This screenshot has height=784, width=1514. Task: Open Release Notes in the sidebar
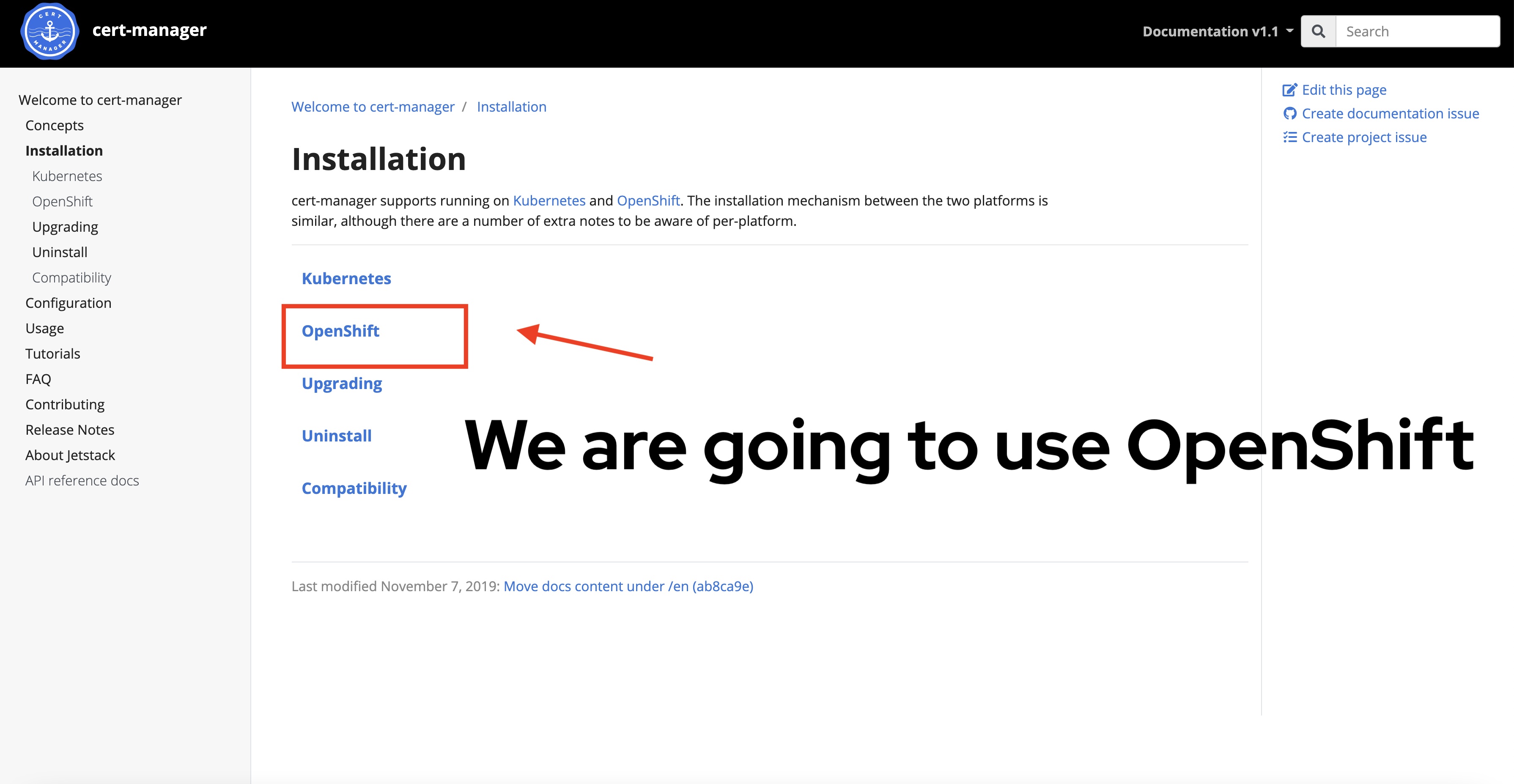[70, 430]
